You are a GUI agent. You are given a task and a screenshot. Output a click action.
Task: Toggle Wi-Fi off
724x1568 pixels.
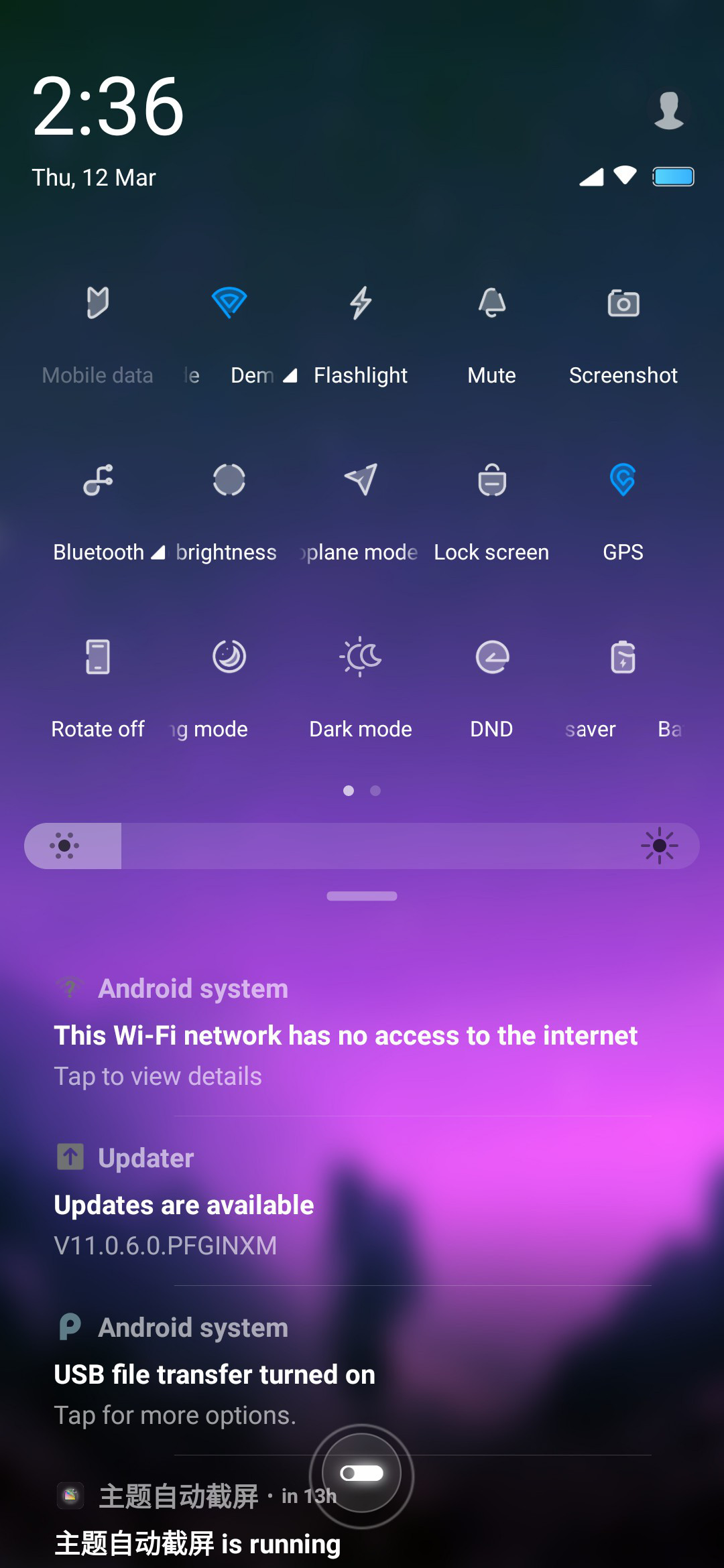[229, 303]
